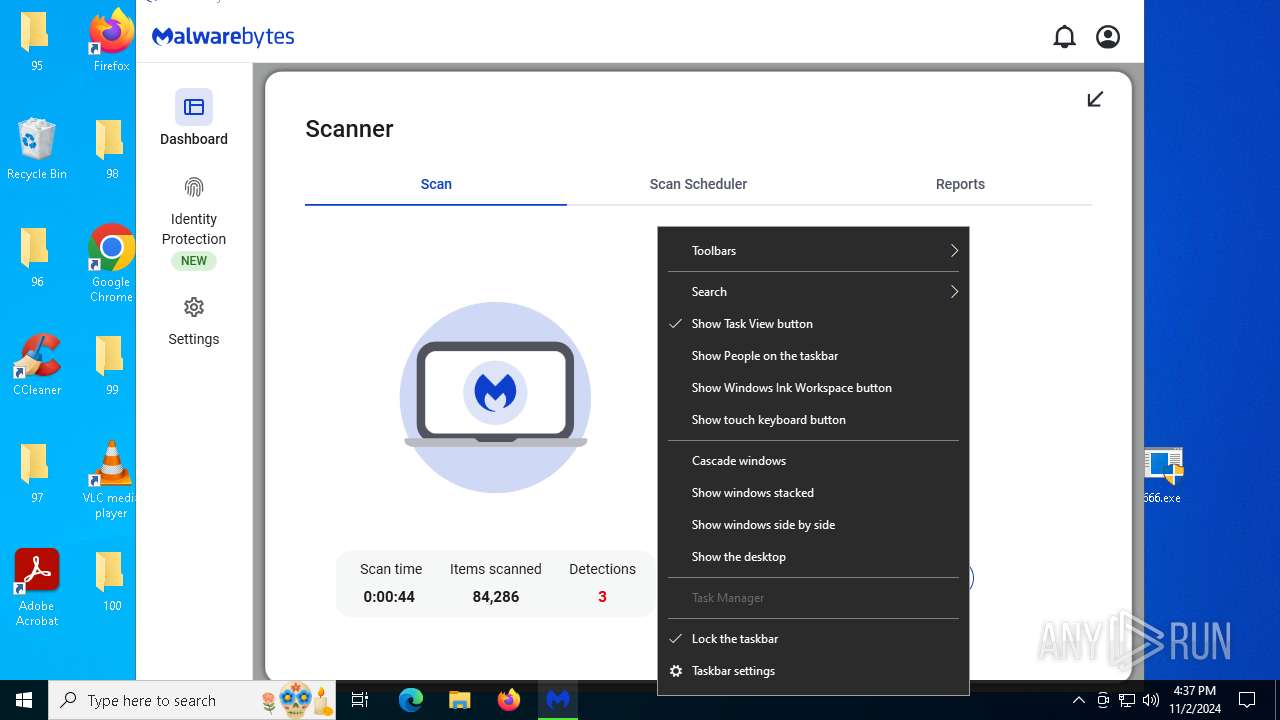Screen dimensions: 1280x720
Task: Switch to the Reports tab
Action: 960,184
